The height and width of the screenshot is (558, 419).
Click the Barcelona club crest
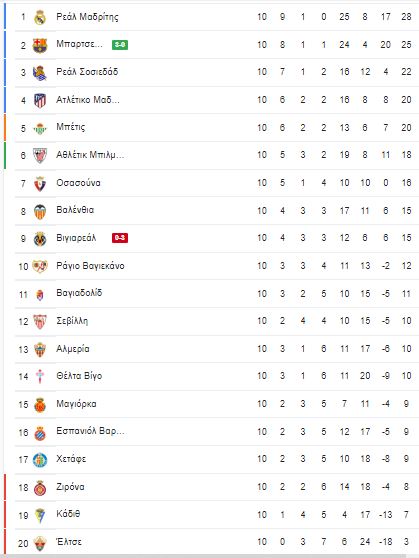click(40, 45)
